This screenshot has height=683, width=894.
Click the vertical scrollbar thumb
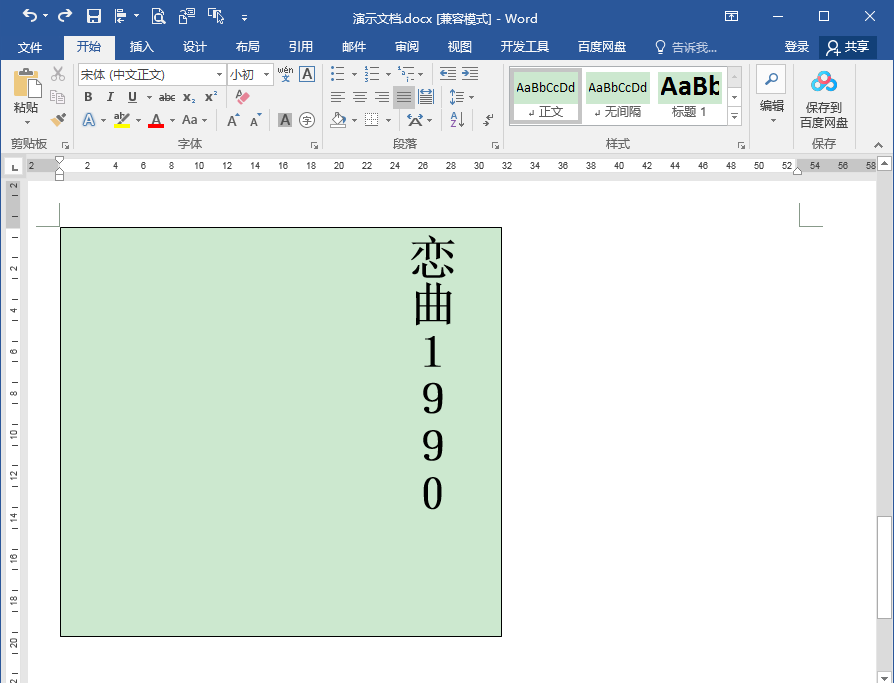(884, 567)
